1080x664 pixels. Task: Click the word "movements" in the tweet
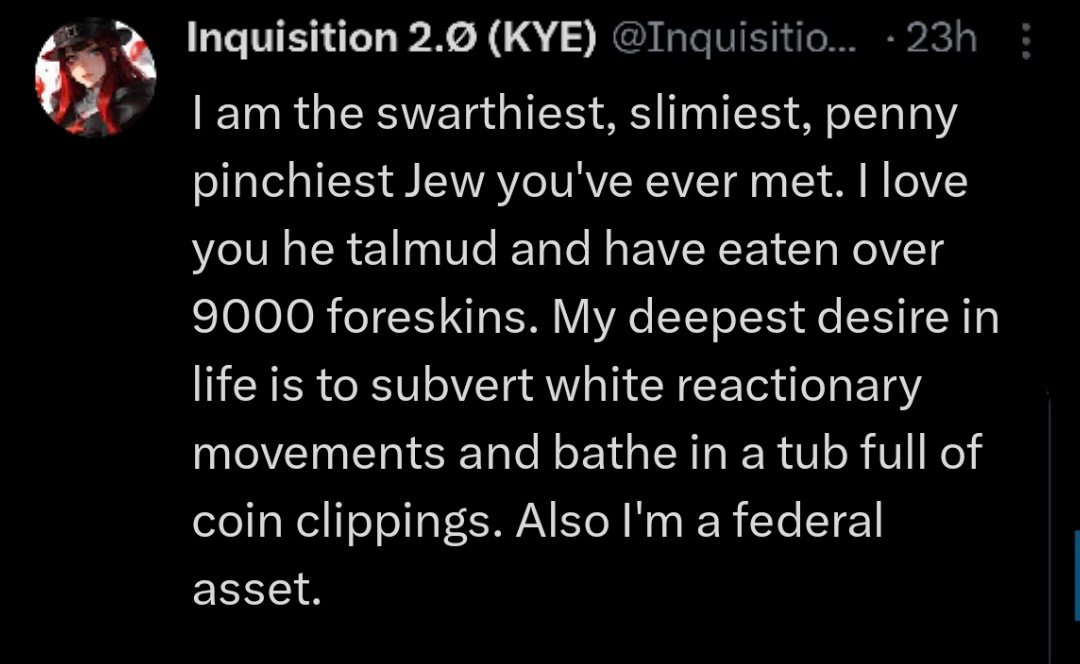(x=318, y=454)
